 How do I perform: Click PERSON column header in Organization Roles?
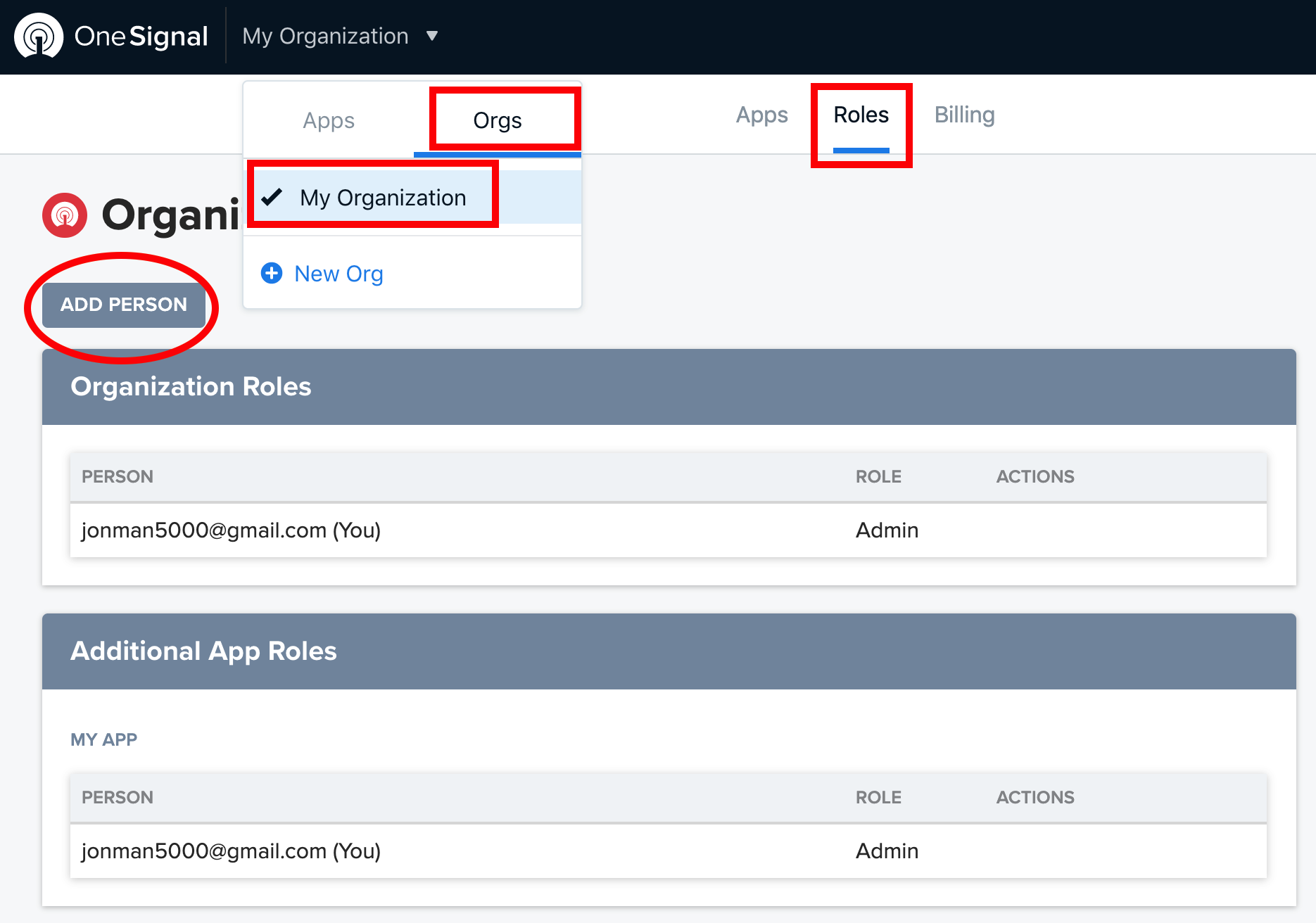coord(118,476)
